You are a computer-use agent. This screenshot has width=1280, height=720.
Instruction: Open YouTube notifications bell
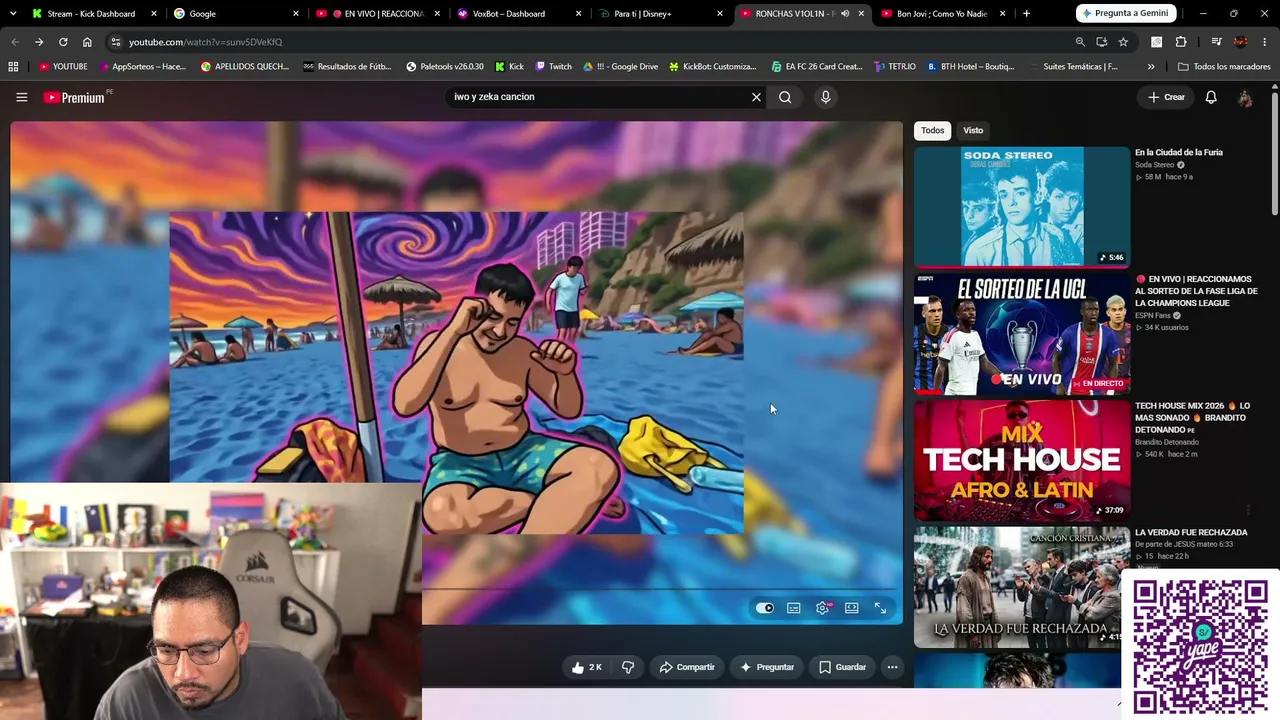pos(1211,97)
